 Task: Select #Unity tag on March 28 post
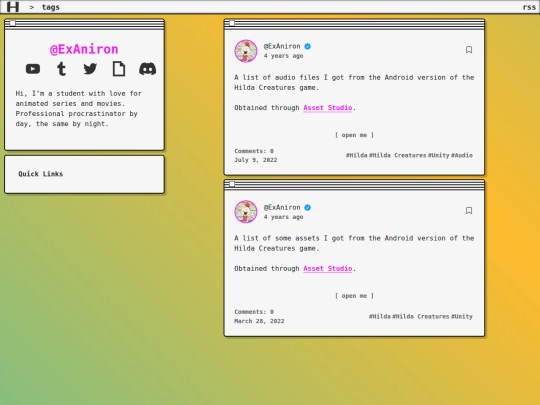pyautogui.click(x=462, y=316)
